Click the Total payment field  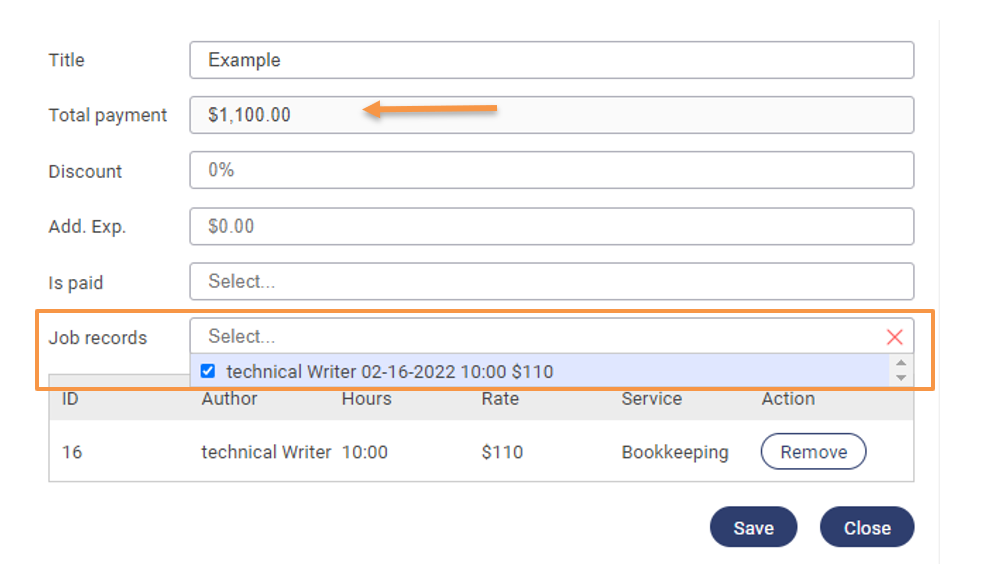tap(551, 115)
